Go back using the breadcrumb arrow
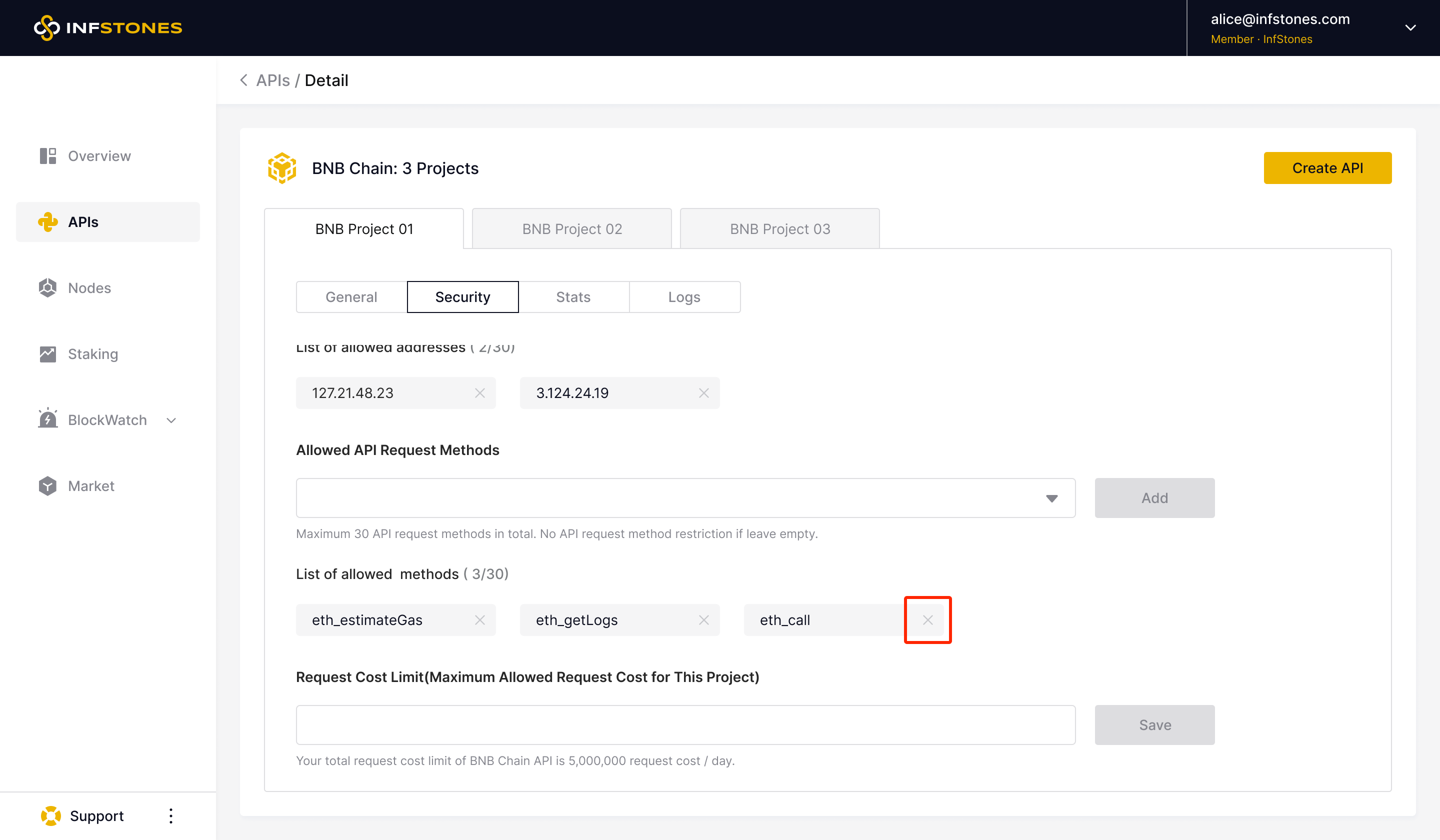Screen dimensions: 1440x840 pyautogui.click(x=244, y=80)
